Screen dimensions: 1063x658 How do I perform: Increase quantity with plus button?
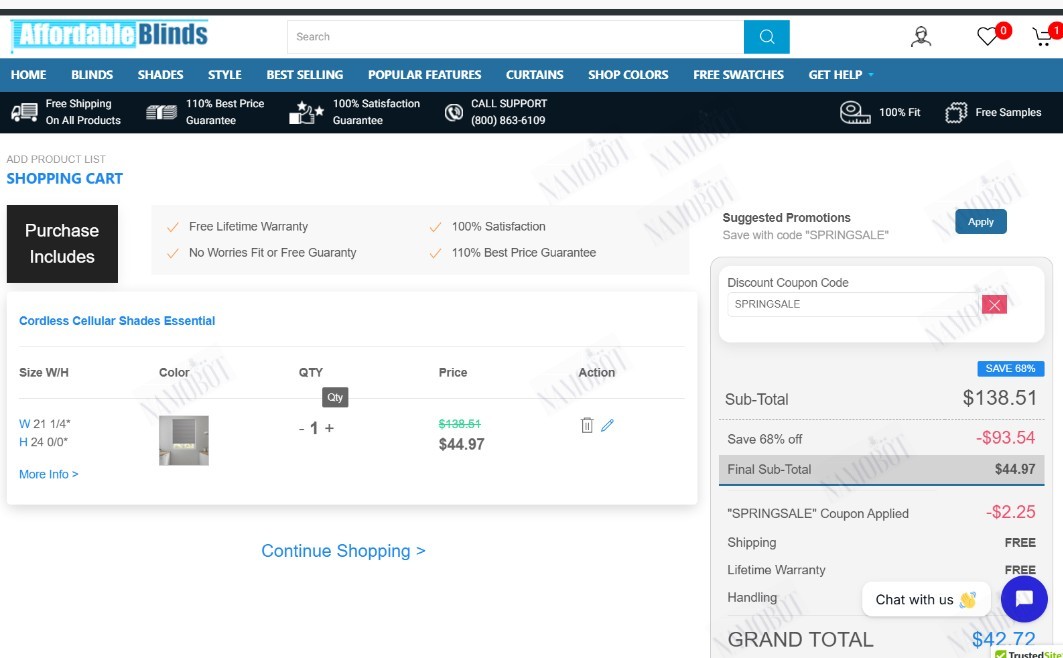click(x=329, y=428)
